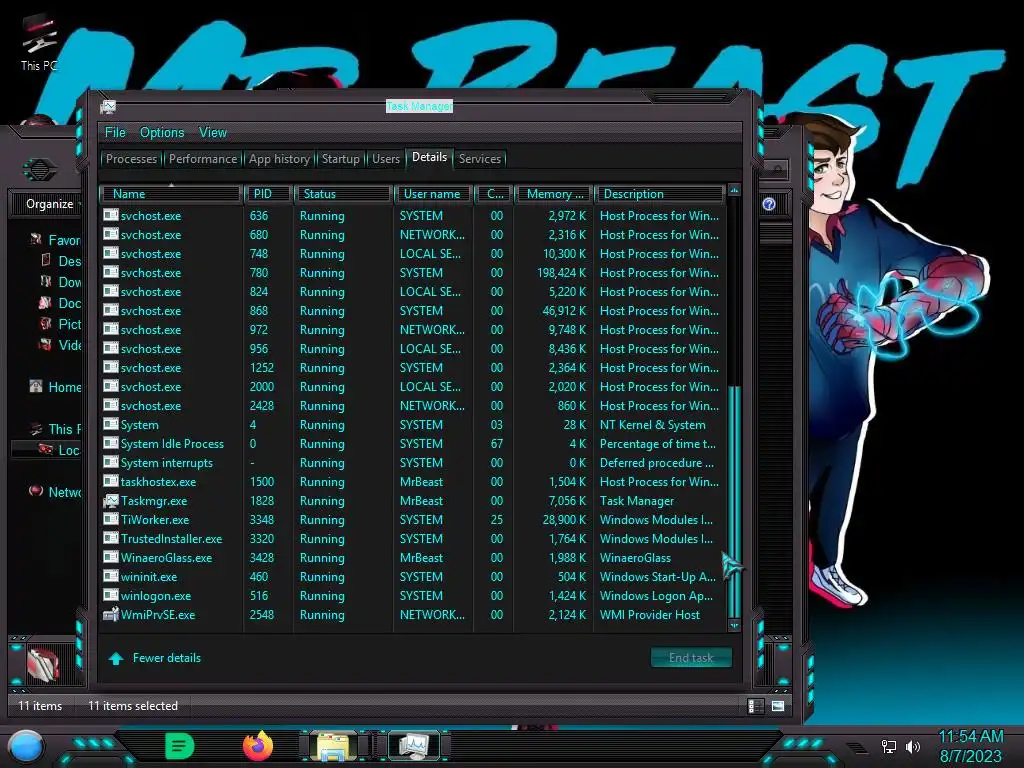Switch to the Services tab
The image size is (1024, 768).
point(479,159)
